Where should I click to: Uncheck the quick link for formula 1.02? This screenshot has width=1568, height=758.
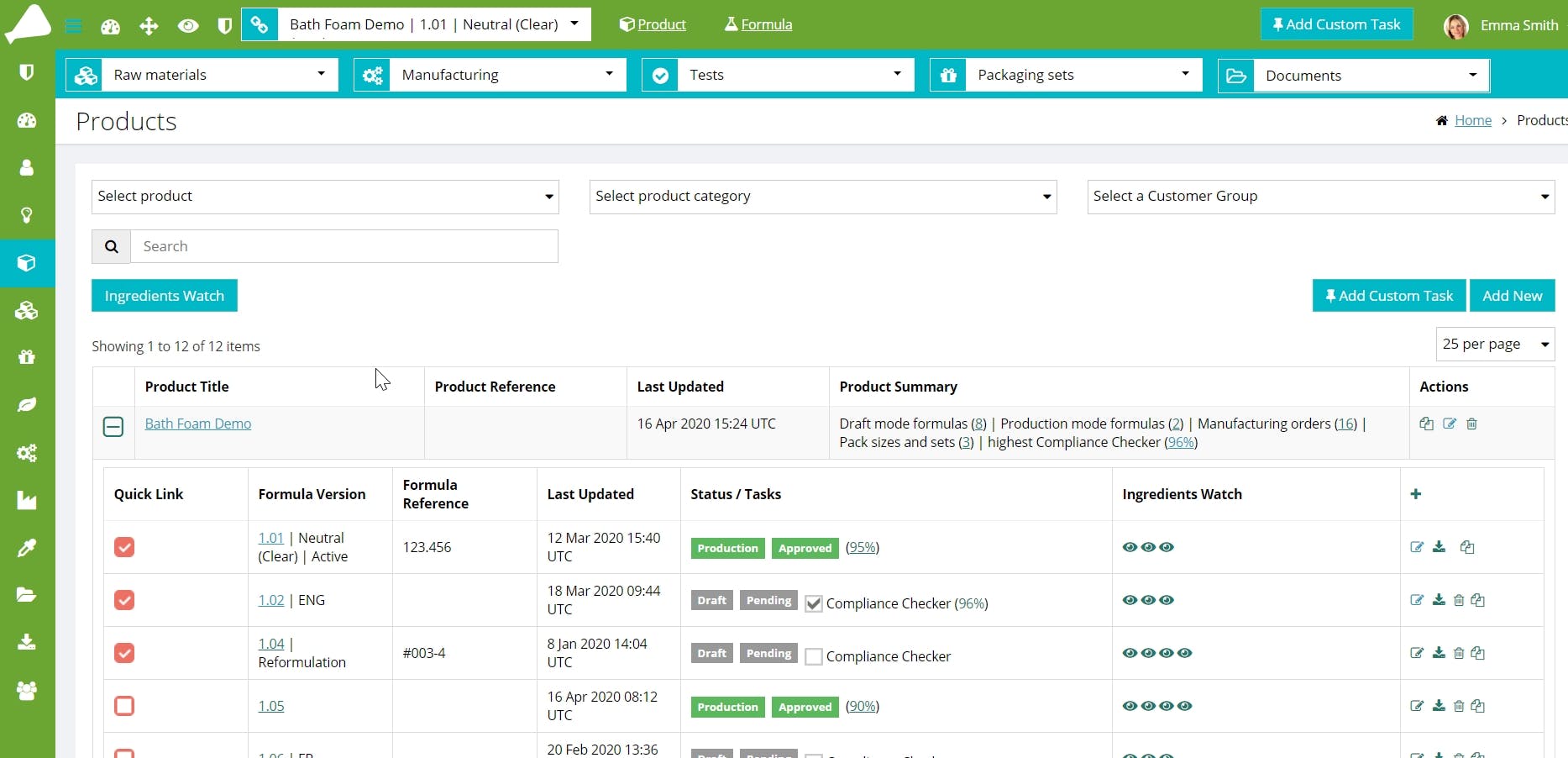[x=124, y=600]
